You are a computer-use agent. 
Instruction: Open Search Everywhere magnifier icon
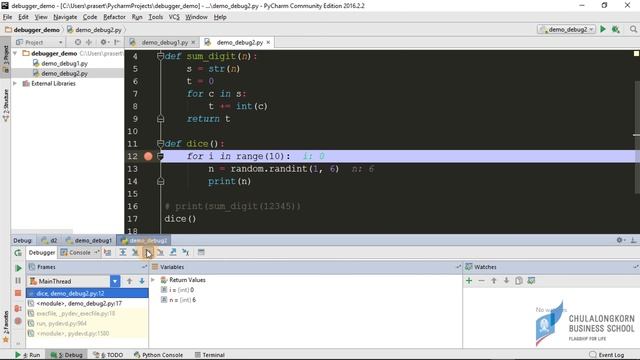[x=633, y=29]
